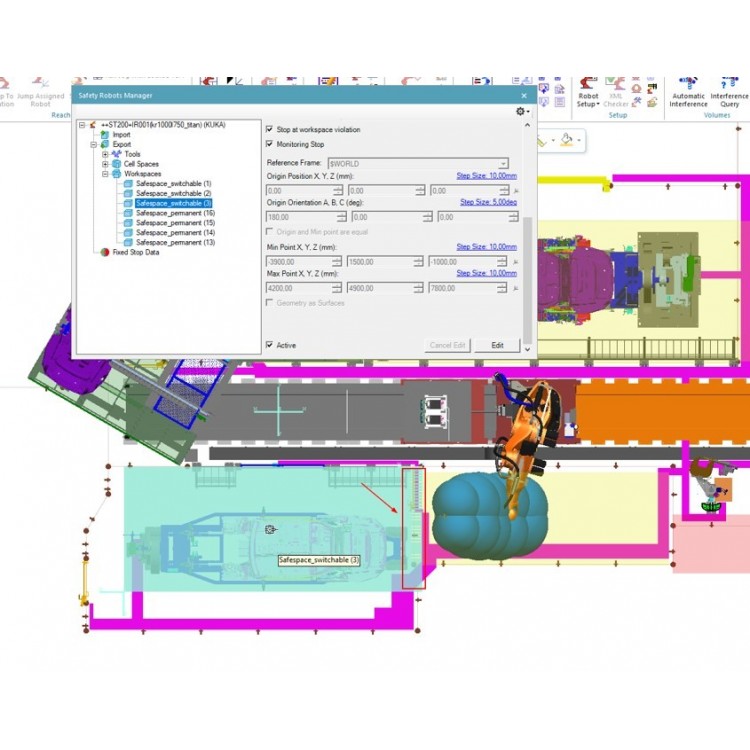Click the Step Size 5,00deg link
750x750 pixels.
click(x=488, y=201)
